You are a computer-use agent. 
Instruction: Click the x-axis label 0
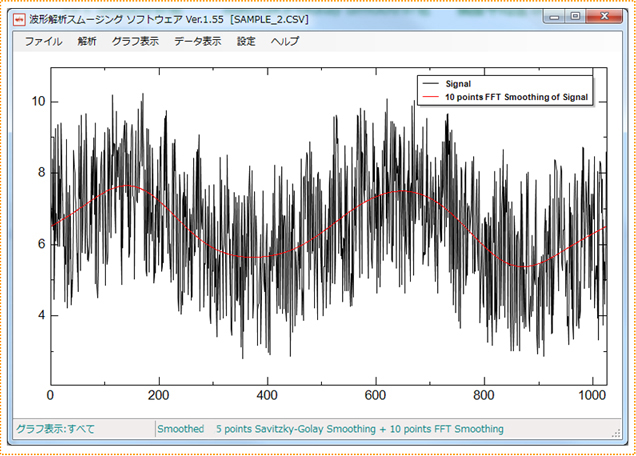tap(50, 395)
